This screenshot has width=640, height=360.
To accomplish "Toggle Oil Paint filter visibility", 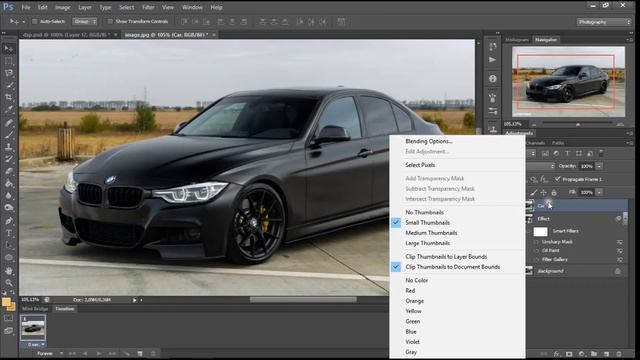I will pos(536,251).
